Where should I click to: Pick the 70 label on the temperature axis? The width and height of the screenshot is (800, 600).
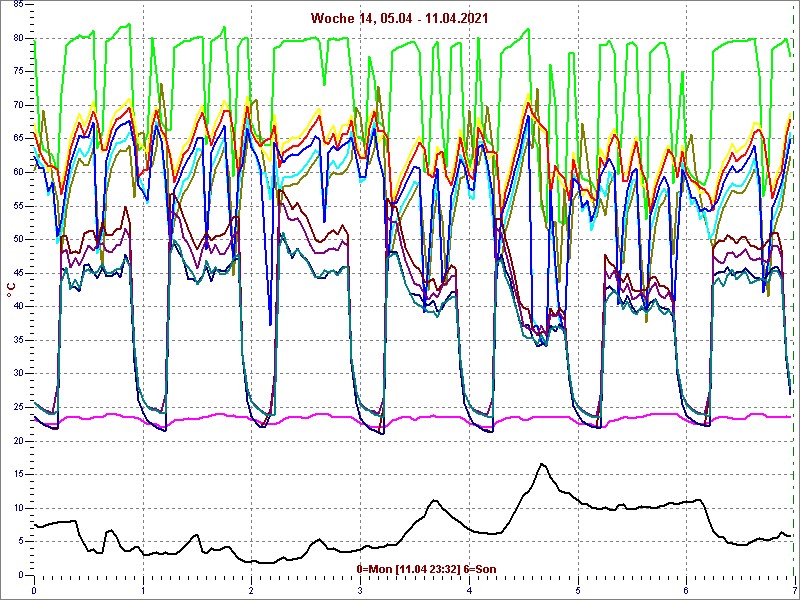coord(18,105)
